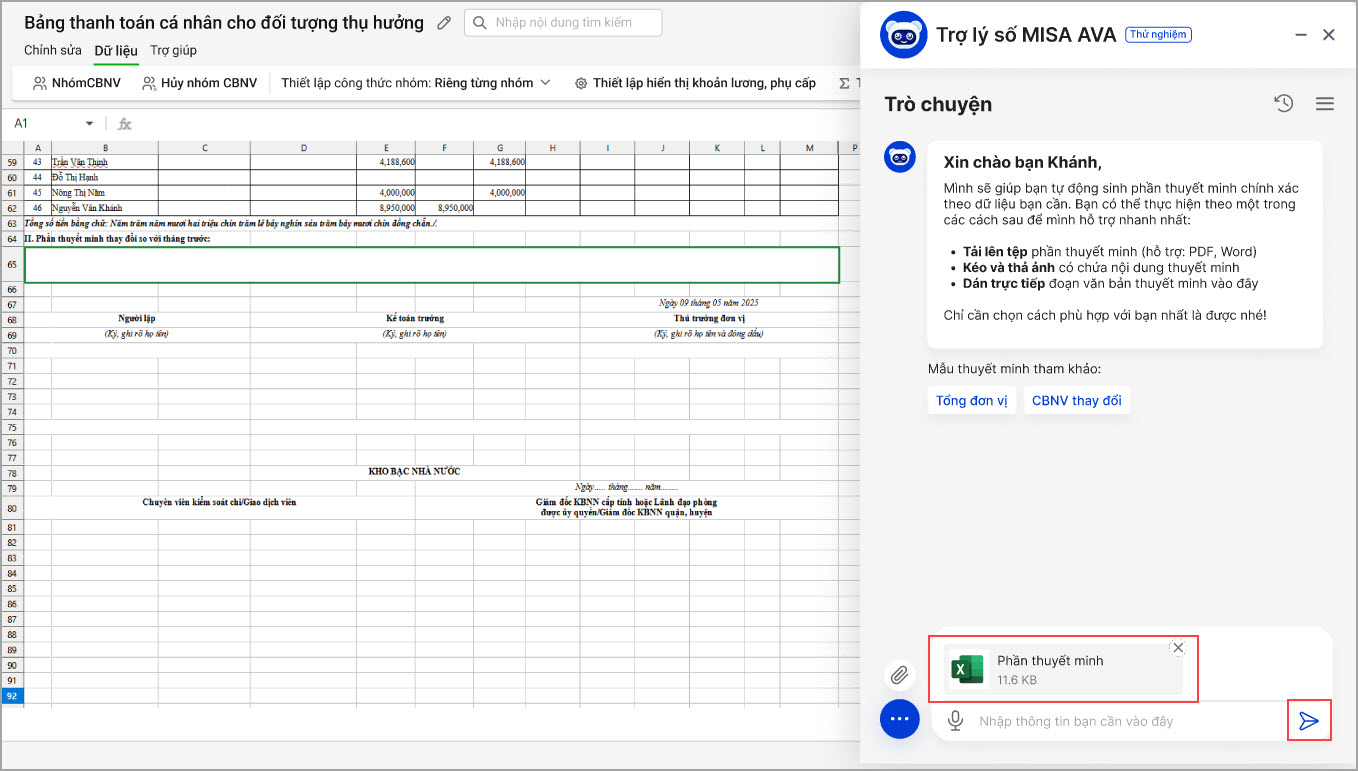Expand the Riêng từng nhóm formula dropdown

[545, 83]
